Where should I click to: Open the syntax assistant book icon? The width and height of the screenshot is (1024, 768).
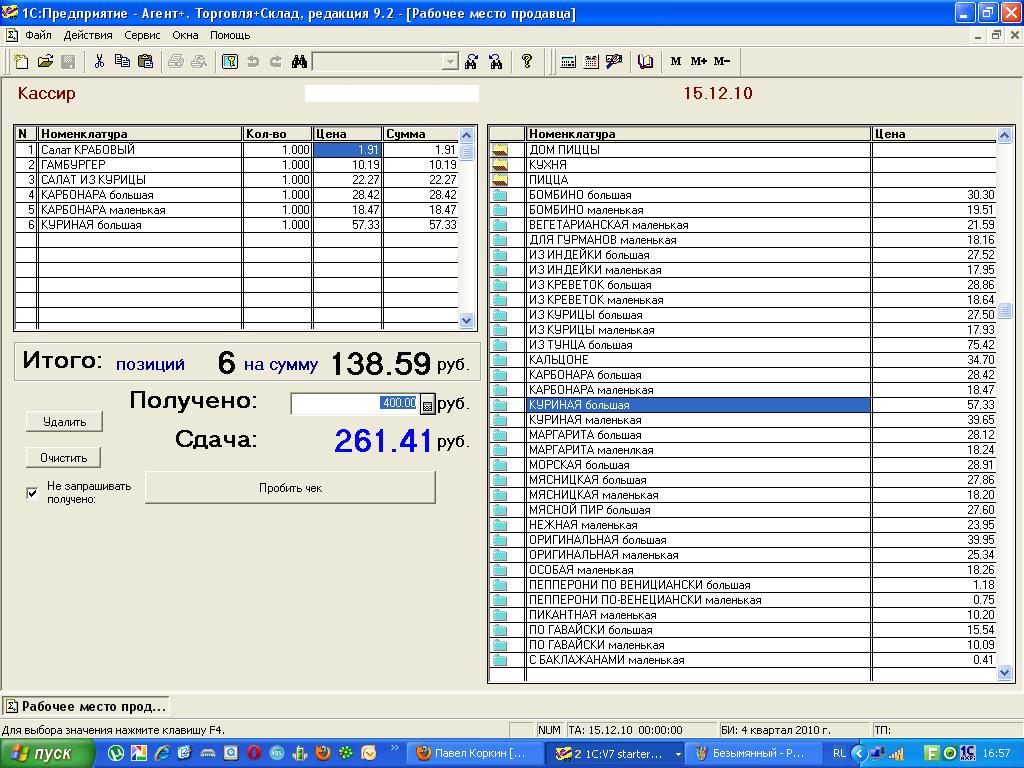point(645,61)
